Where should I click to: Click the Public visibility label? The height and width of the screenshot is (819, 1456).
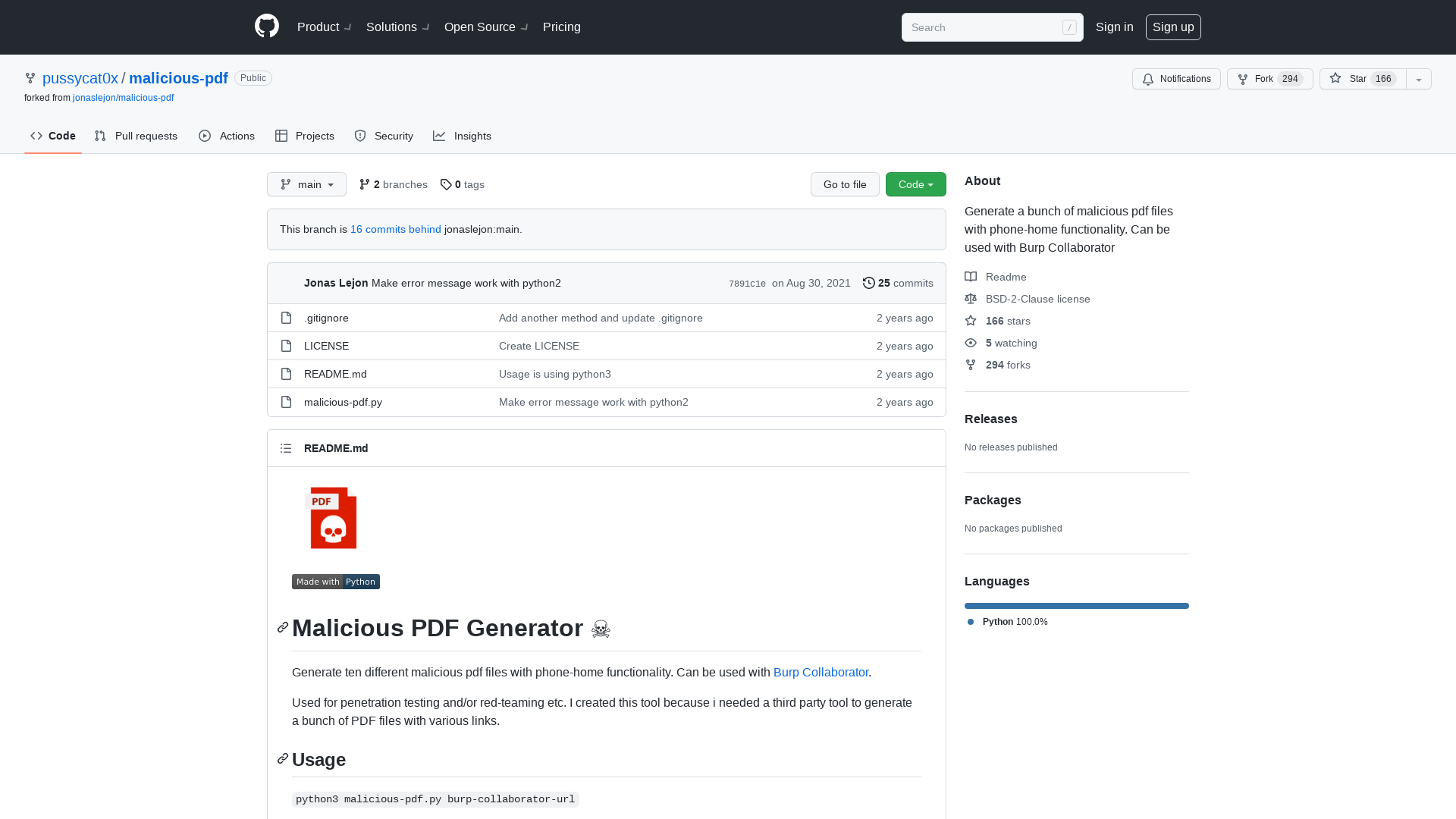click(253, 78)
